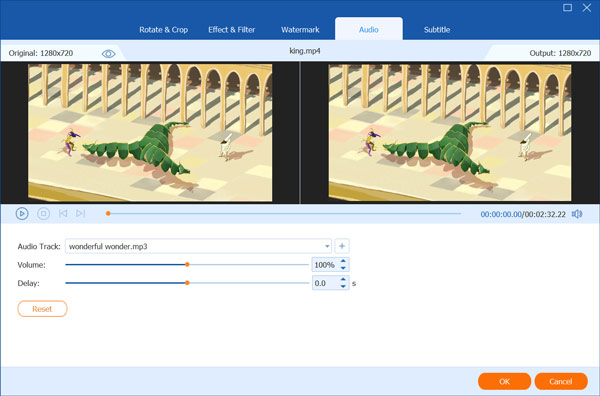The image size is (600, 396).
Task: Close the editor window
Action: [587, 8]
